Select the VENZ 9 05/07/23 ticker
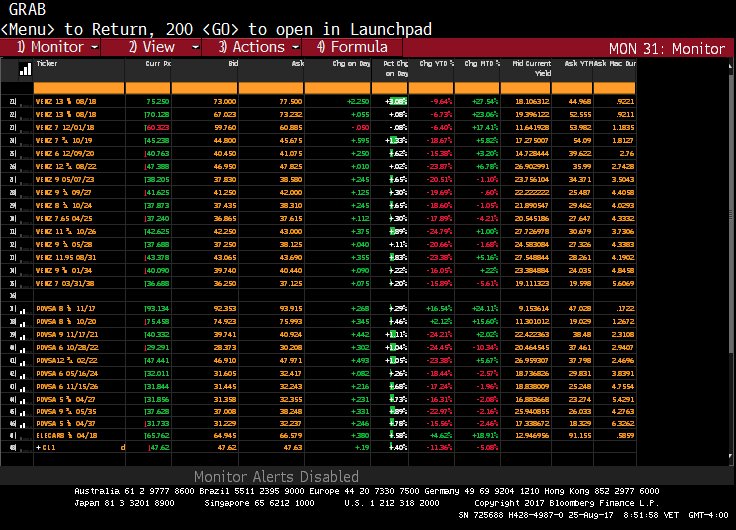Image resolution: width=736 pixels, height=530 pixels. (65, 180)
